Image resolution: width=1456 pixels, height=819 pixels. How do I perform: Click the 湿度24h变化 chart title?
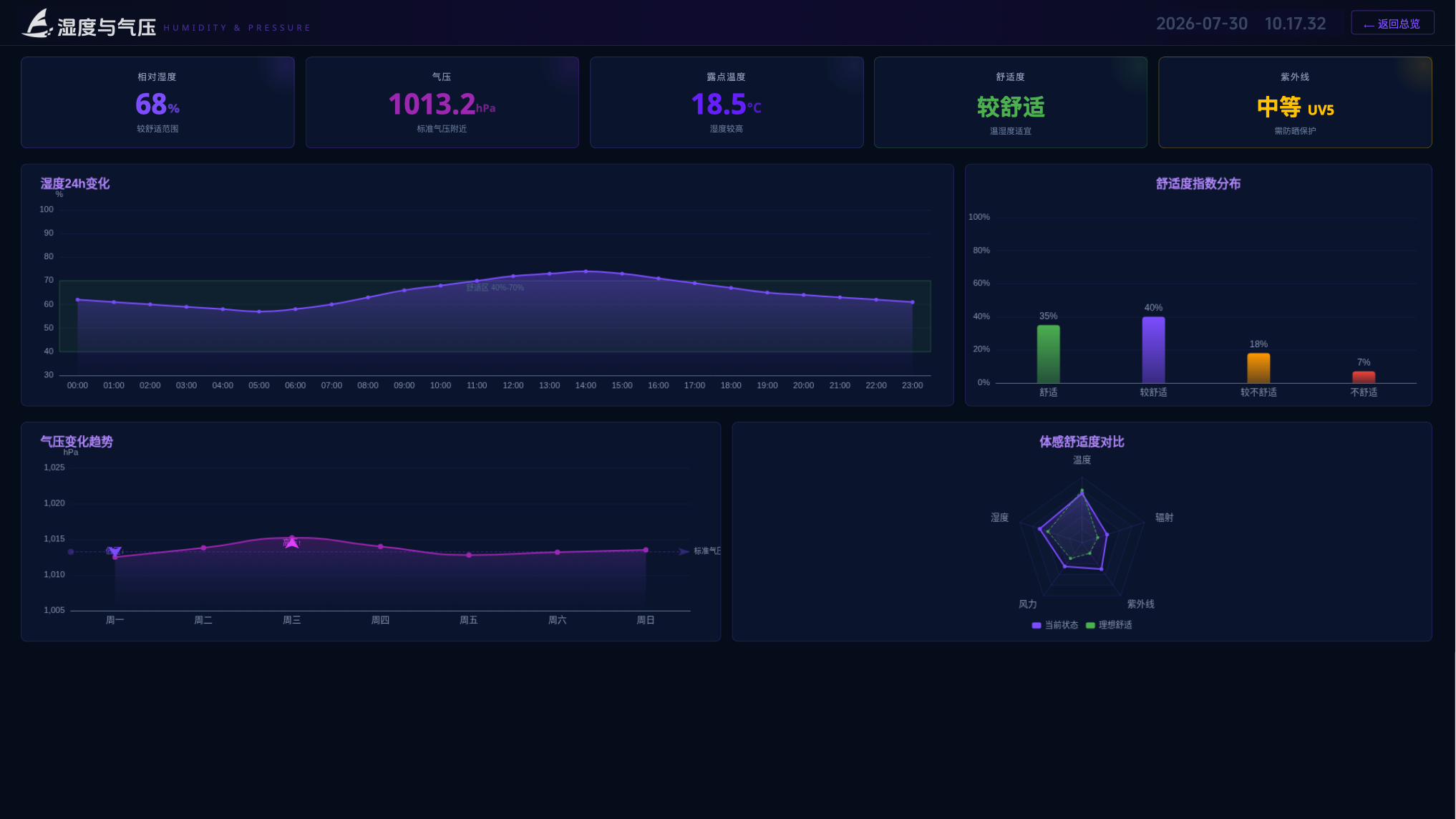[x=74, y=183]
